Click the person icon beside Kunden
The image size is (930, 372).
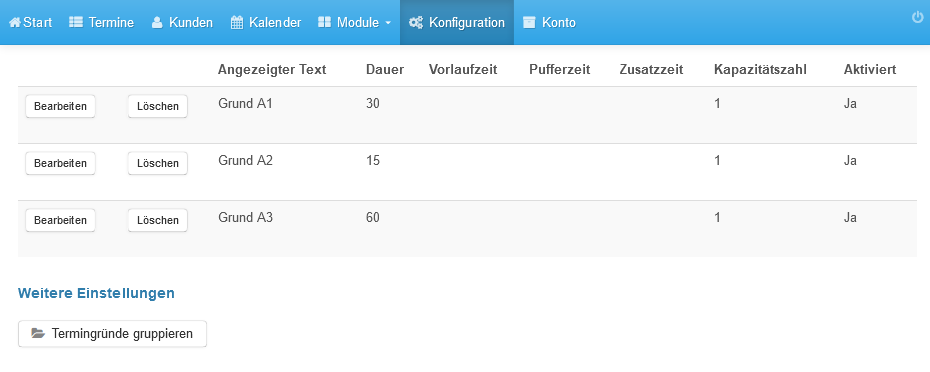point(157,23)
